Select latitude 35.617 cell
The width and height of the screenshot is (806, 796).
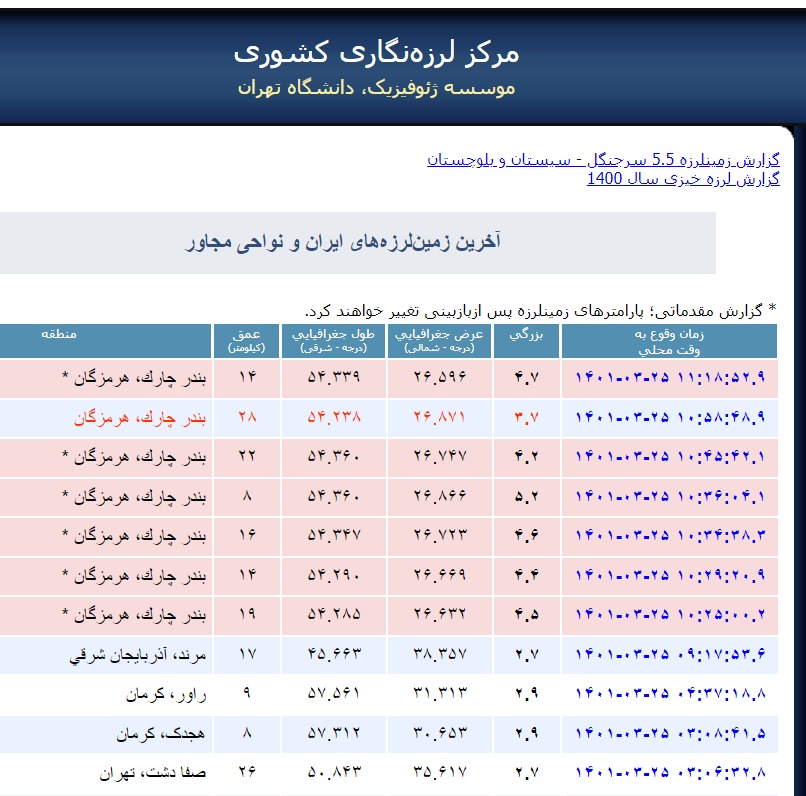[440, 772]
